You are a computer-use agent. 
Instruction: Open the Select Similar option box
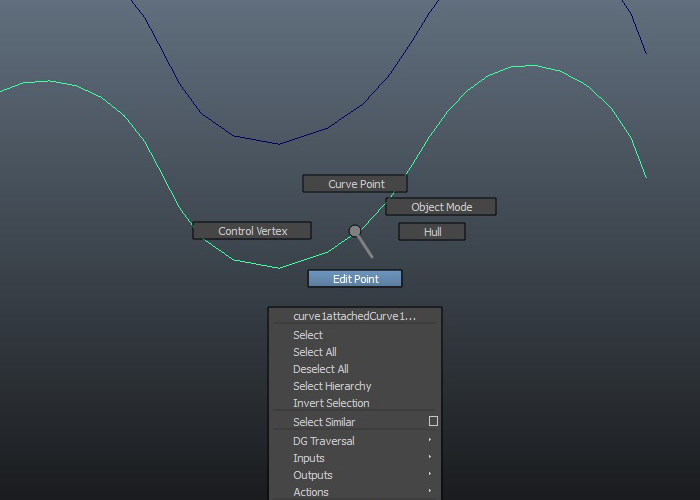point(433,421)
